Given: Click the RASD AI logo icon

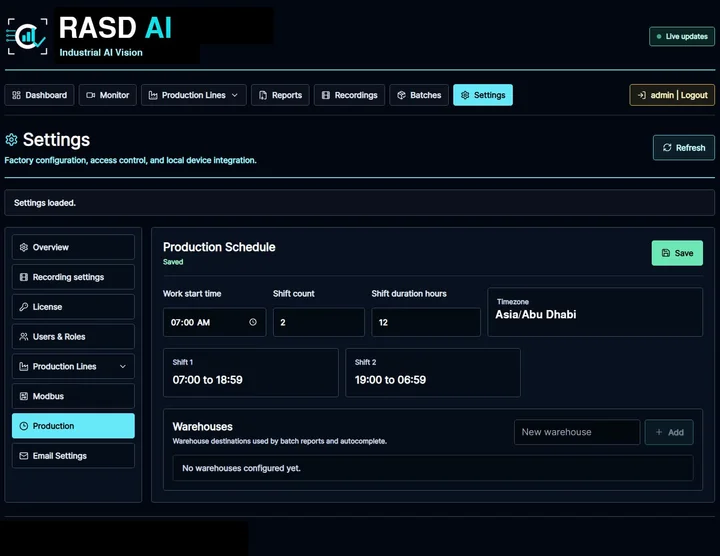Looking at the screenshot, I should [27, 36].
